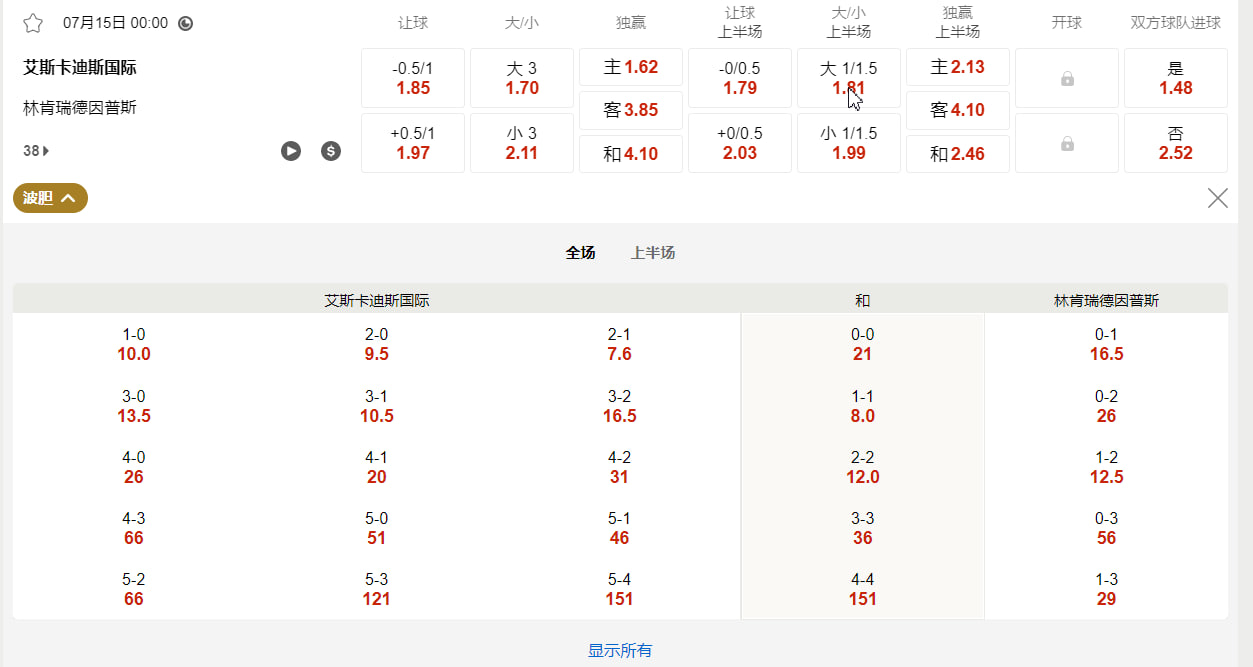Switch to the 全场 tab

tap(580, 253)
